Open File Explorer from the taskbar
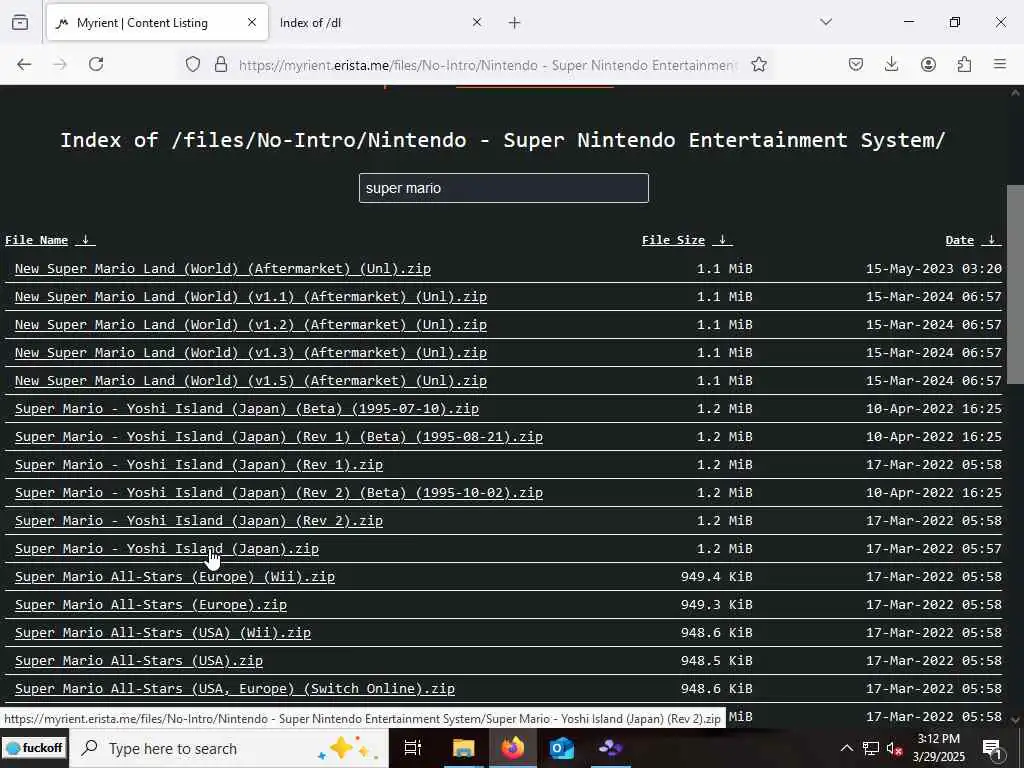Image resolution: width=1024 pixels, height=768 pixels. click(x=463, y=748)
